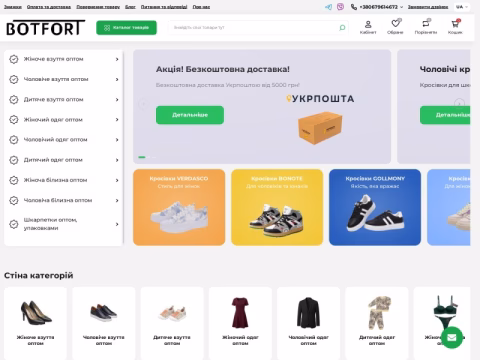The width and height of the screenshot is (480, 360).
Task: Click the search magnifier icon
Action: (x=342, y=28)
